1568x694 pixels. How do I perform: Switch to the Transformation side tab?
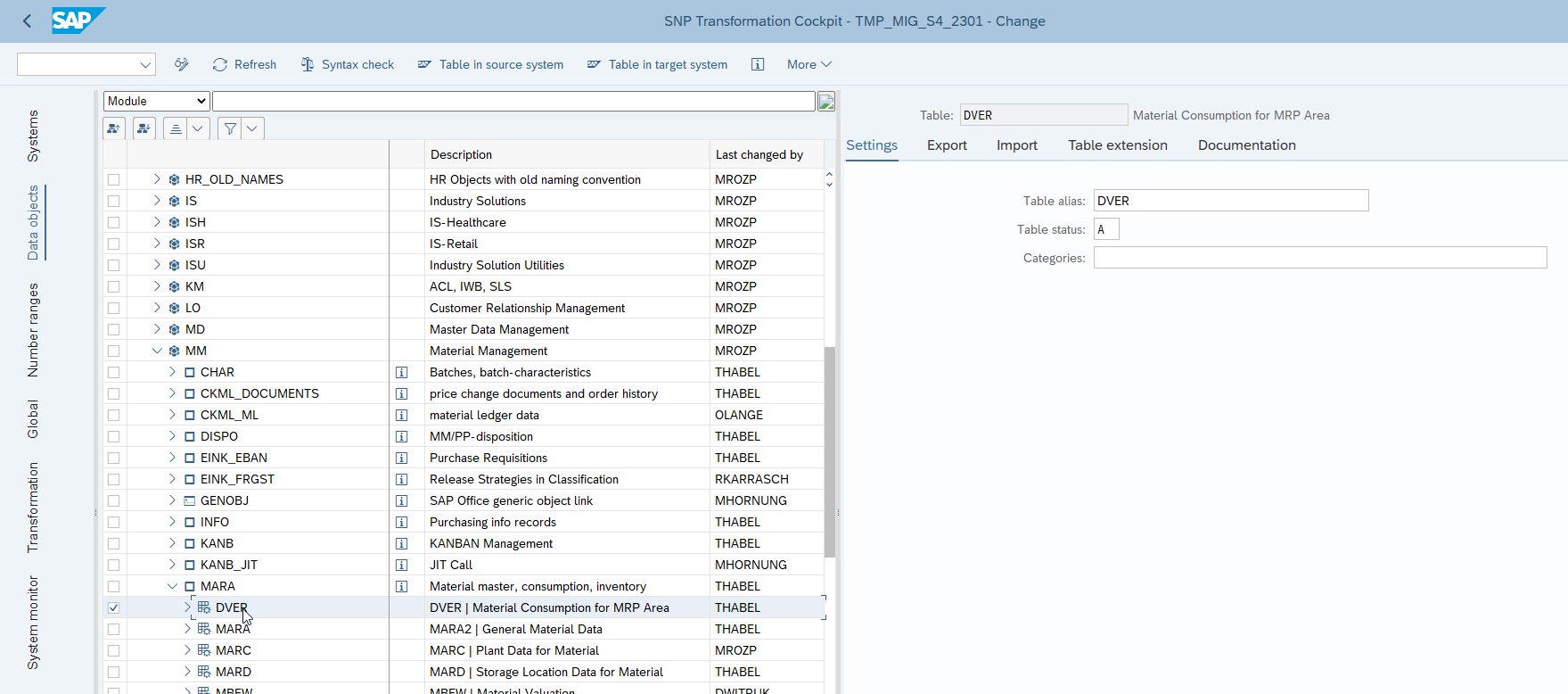pyautogui.click(x=33, y=508)
